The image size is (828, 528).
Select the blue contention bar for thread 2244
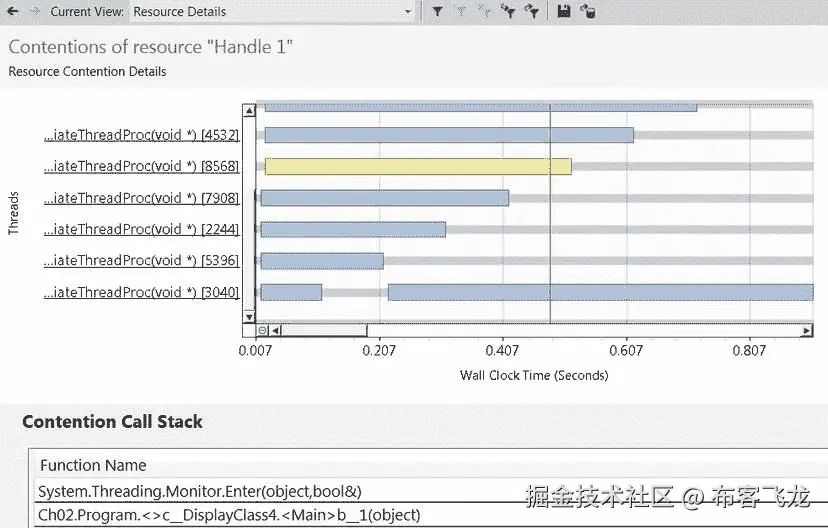[x=353, y=230]
